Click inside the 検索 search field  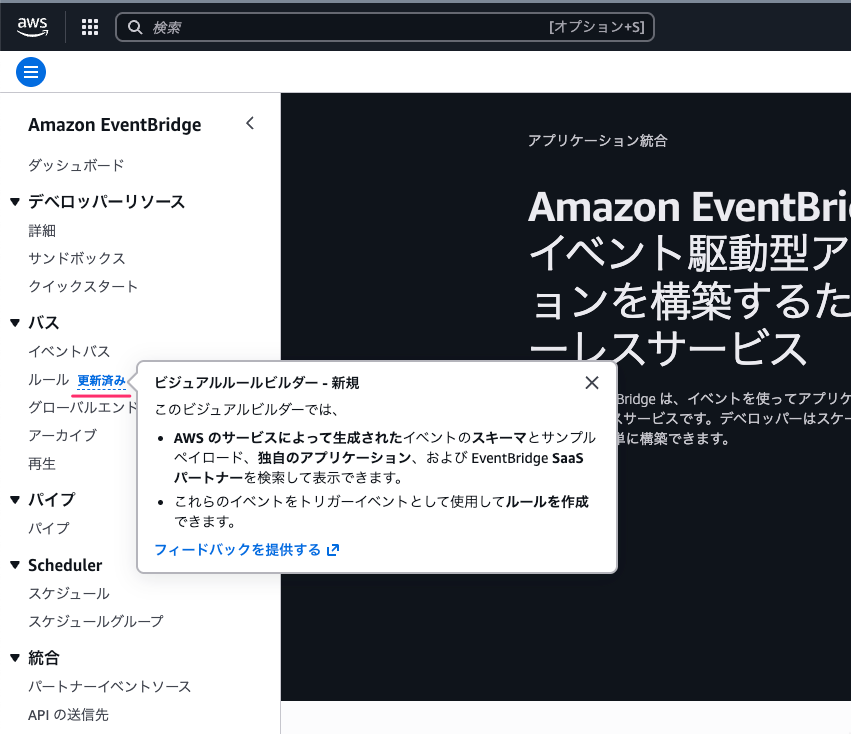tap(300, 27)
